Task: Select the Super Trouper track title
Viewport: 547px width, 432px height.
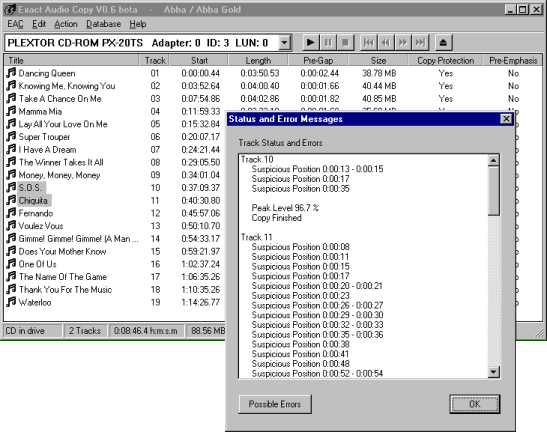Action: [x=44, y=137]
